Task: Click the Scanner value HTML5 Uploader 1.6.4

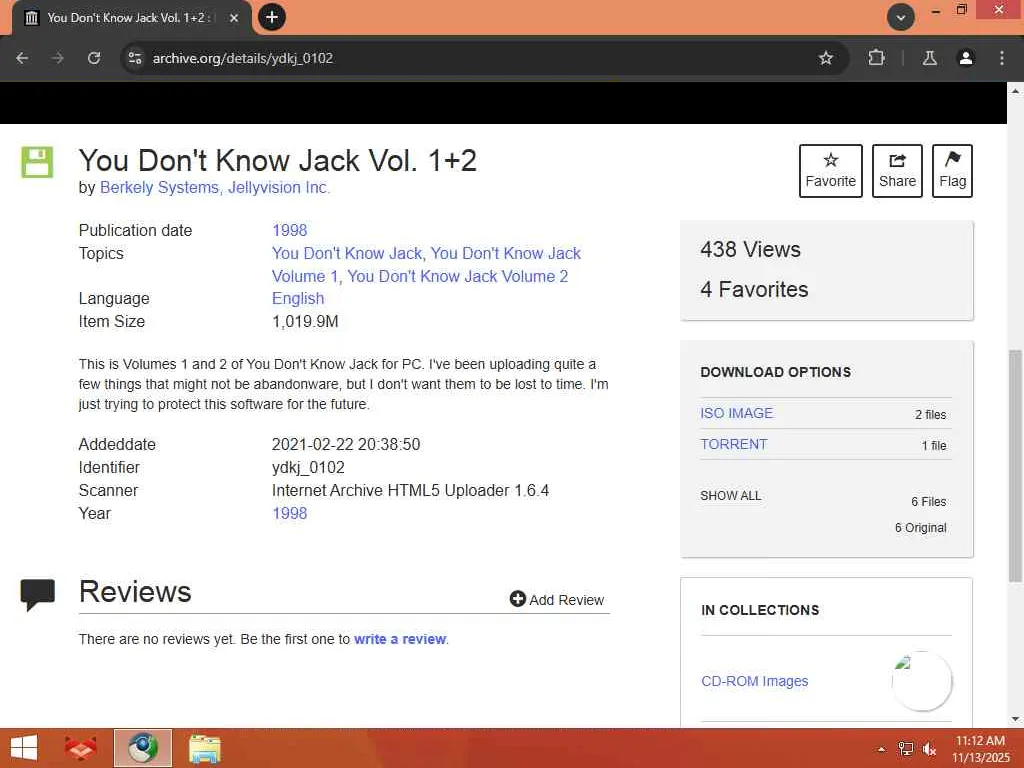Action: pos(410,490)
